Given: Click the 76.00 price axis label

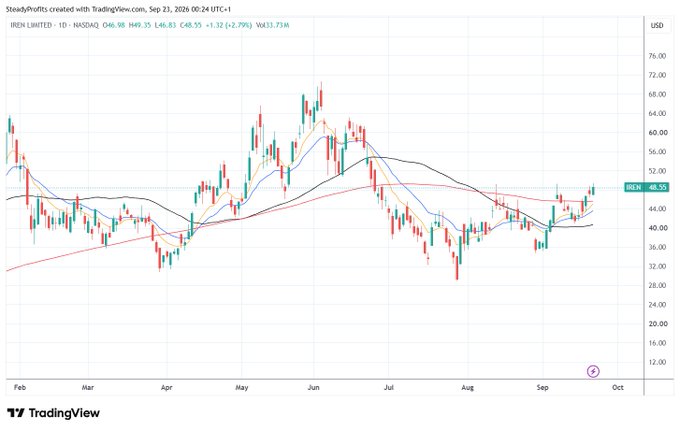Looking at the screenshot, I should [x=657, y=56].
